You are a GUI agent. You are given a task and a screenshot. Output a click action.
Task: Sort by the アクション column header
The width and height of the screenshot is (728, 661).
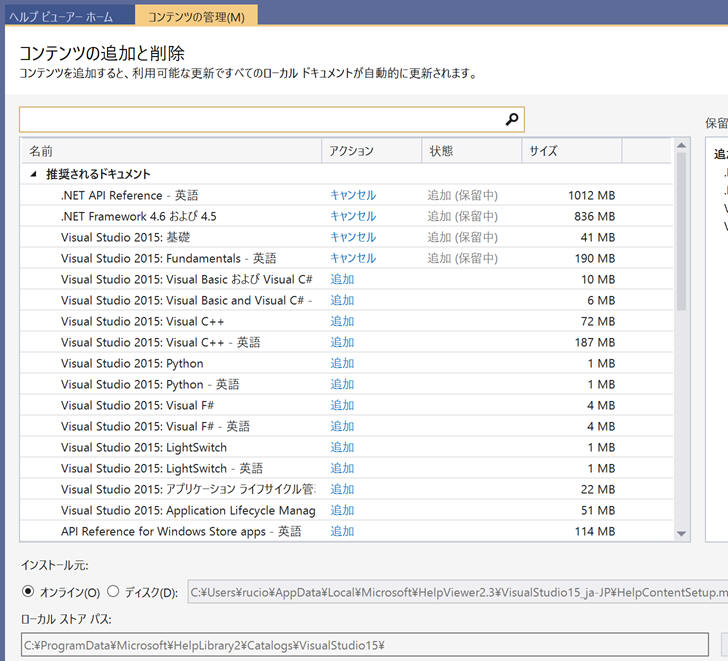(371, 151)
